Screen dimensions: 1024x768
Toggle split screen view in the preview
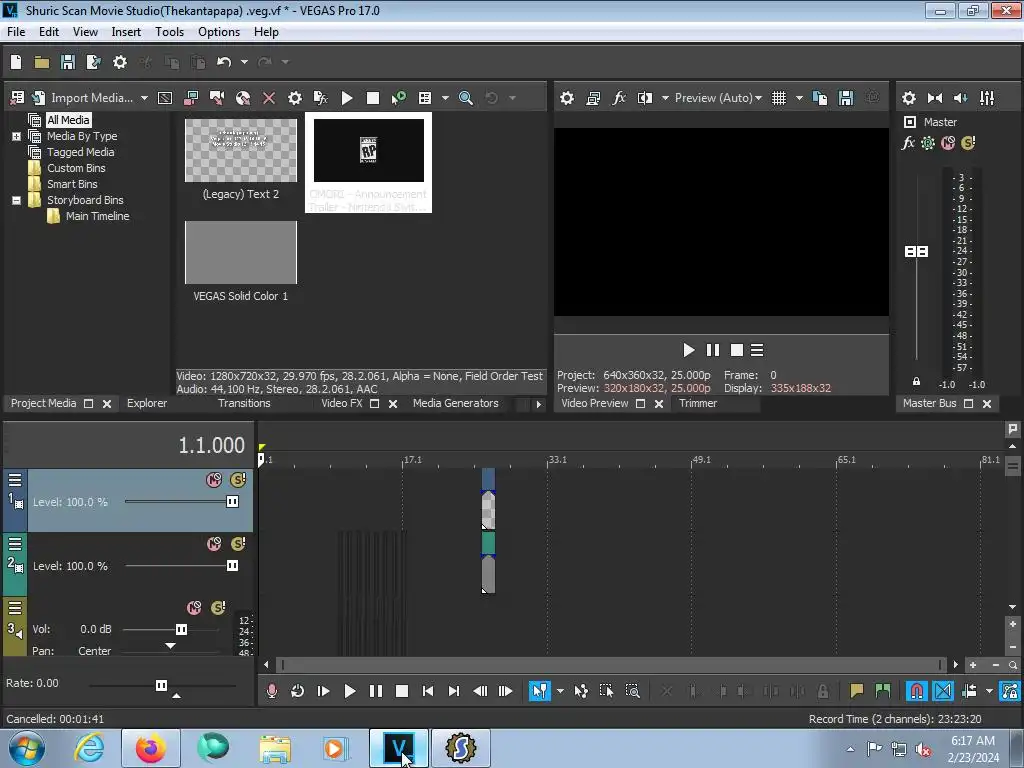[x=645, y=98]
